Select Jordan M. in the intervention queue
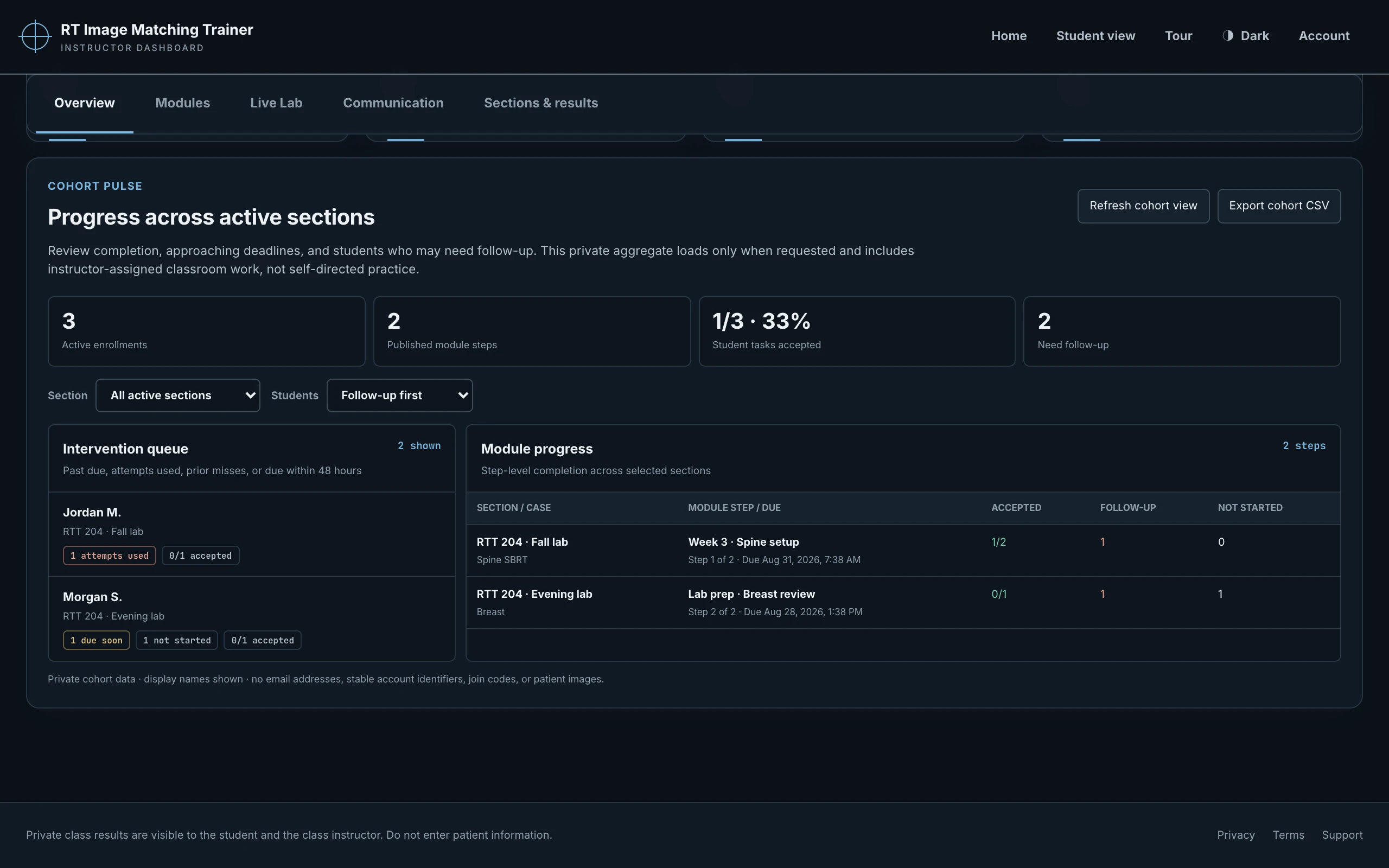The height and width of the screenshot is (868, 1389). tap(251, 534)
